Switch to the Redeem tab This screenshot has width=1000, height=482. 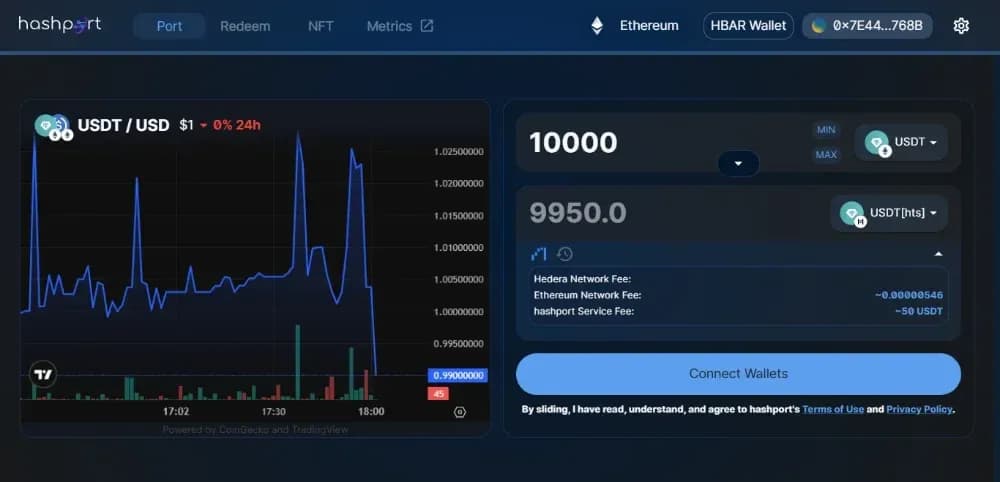[245, 26]
